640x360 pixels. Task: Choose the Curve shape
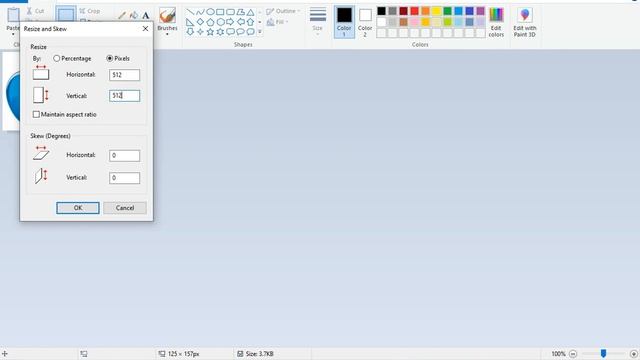[x=200, y=12]
